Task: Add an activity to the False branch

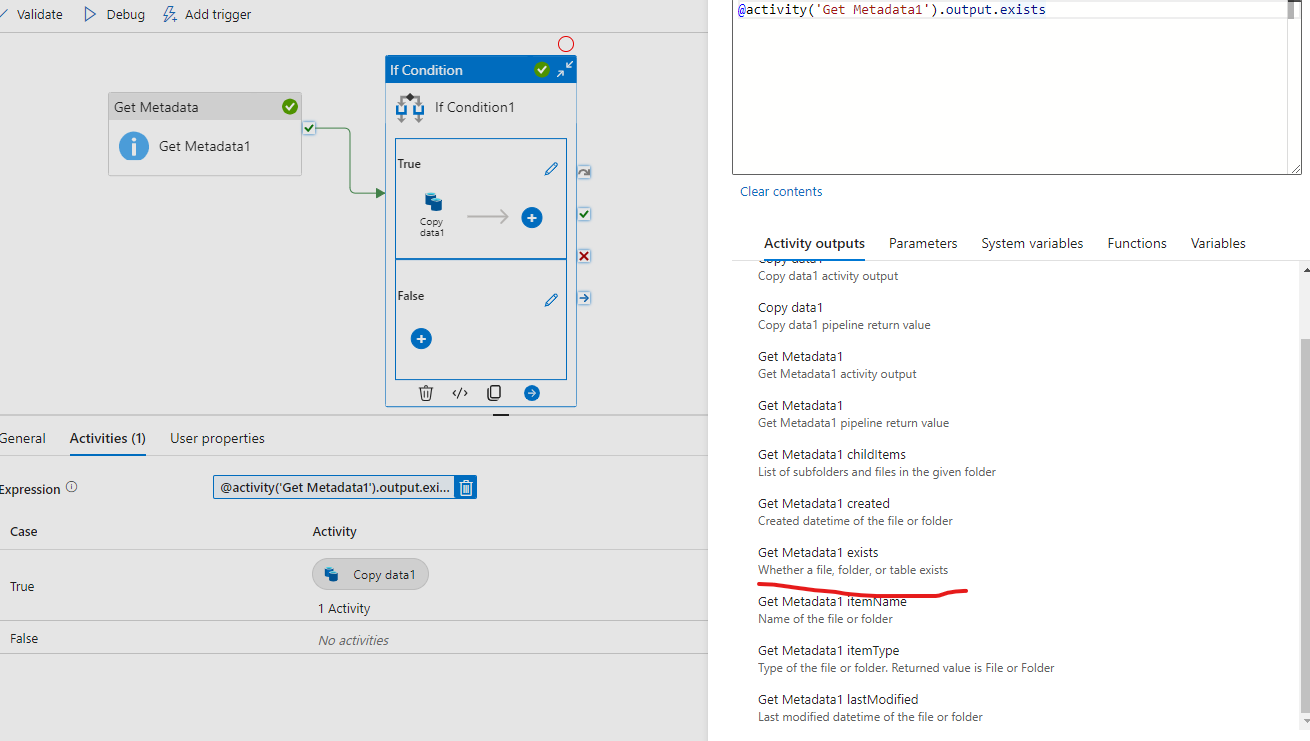Action: [x=420, y=339]
